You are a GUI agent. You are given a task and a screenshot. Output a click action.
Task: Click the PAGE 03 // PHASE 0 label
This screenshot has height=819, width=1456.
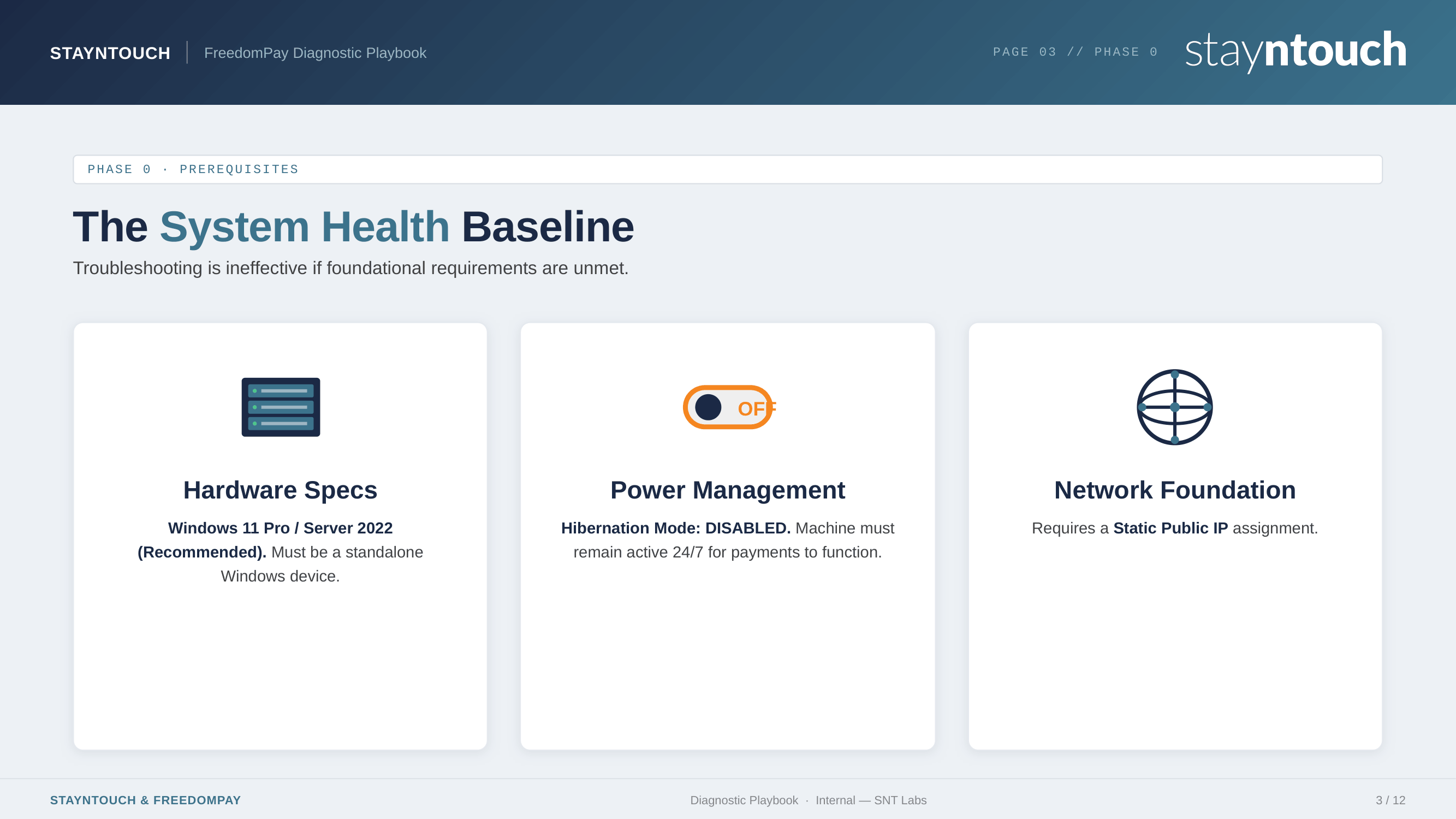1075,52
